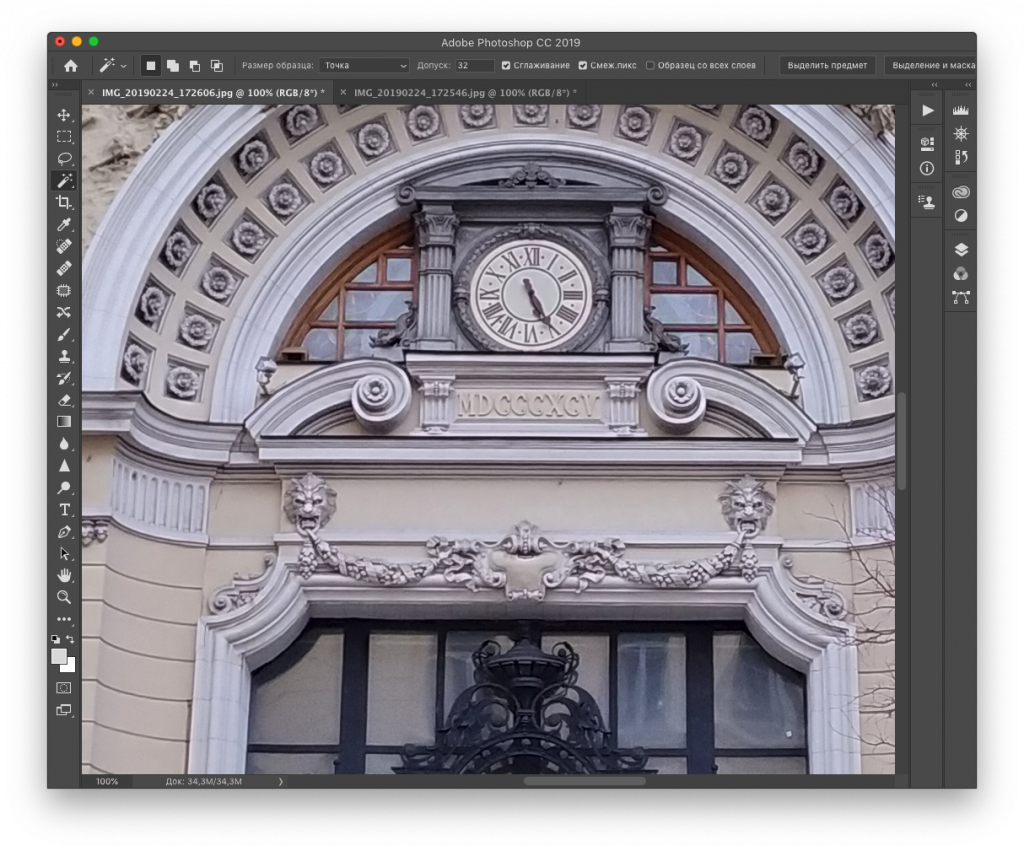Image resolution: width=1024 pixels, height=851 pixels.
Task: Select the Zoom tool
Action: pyautogui.click(x=64, y=597)
